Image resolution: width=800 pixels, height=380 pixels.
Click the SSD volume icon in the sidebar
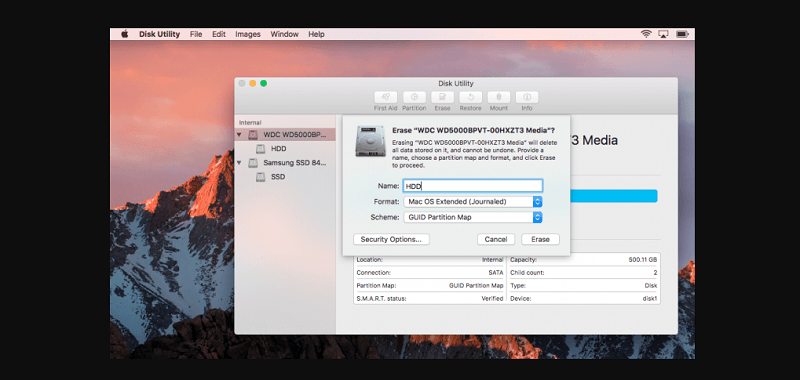[261, 177]
